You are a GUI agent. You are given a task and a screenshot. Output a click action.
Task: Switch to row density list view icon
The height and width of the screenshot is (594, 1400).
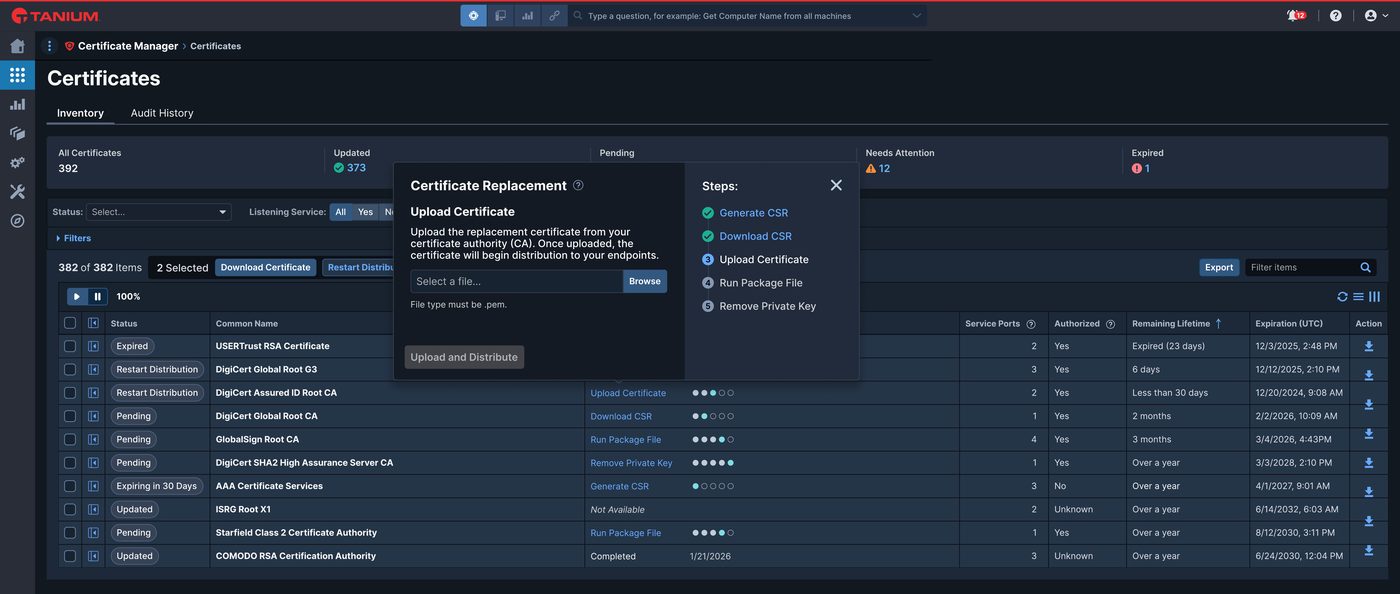coord(1358,297)
